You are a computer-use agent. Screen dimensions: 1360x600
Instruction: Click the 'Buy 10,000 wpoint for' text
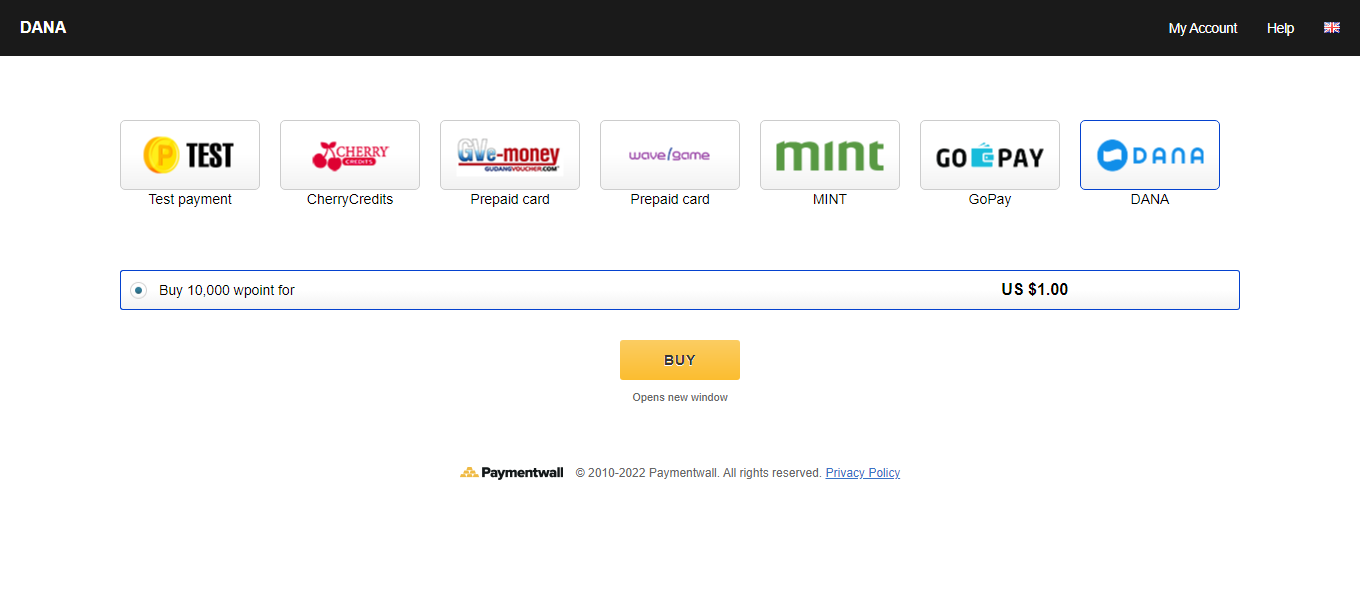(x=227, y=291)
